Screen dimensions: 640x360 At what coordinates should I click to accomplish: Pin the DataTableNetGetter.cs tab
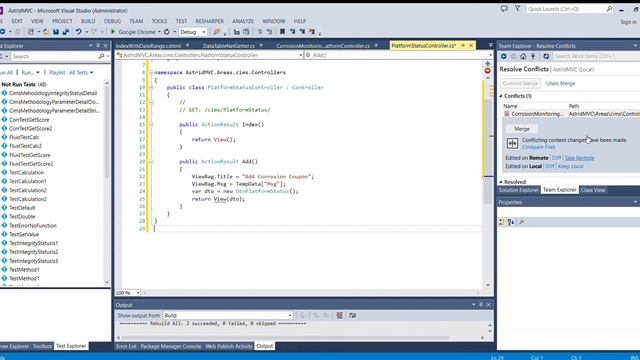261,46
